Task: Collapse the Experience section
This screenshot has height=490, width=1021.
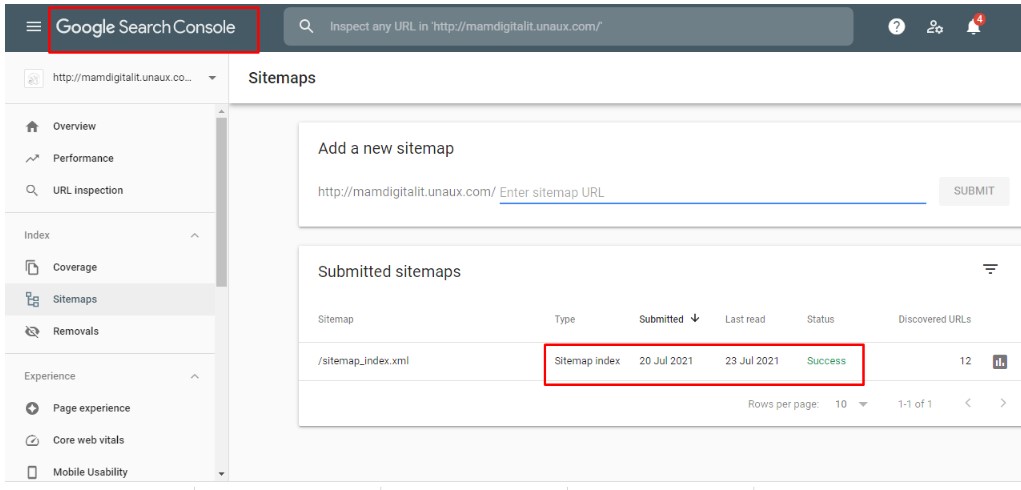Action: click(194, 377)
